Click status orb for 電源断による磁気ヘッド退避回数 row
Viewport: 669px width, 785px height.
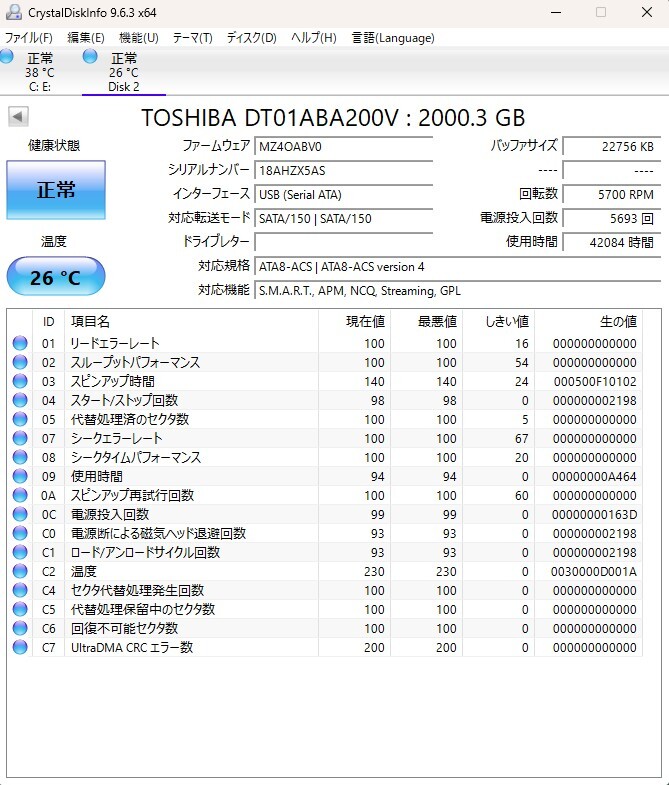20,533
